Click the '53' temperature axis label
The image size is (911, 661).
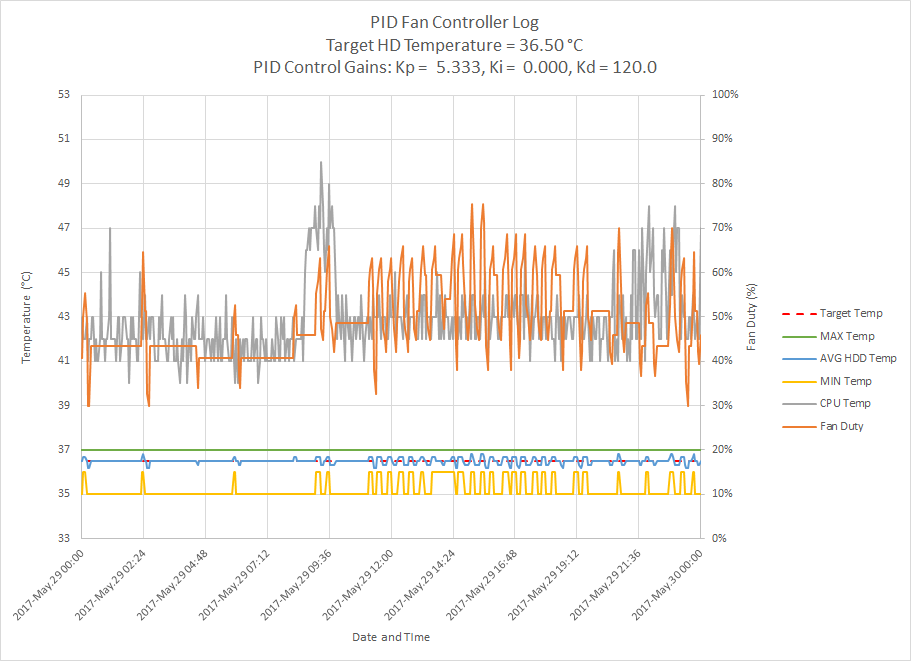[x=64, y=94]
